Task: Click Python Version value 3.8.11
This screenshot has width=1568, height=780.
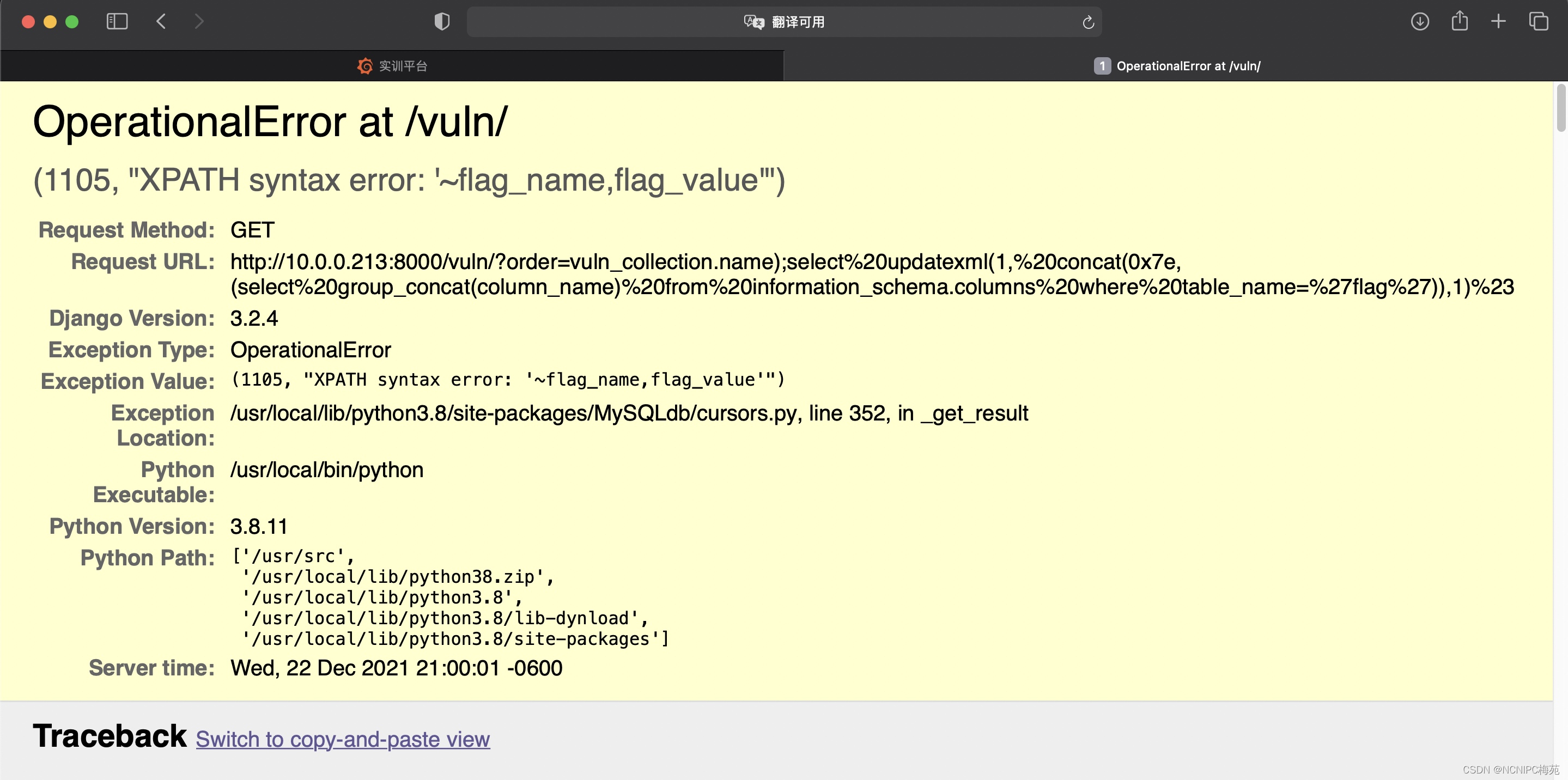Action: pyautogui.click(x=259, y=526)
